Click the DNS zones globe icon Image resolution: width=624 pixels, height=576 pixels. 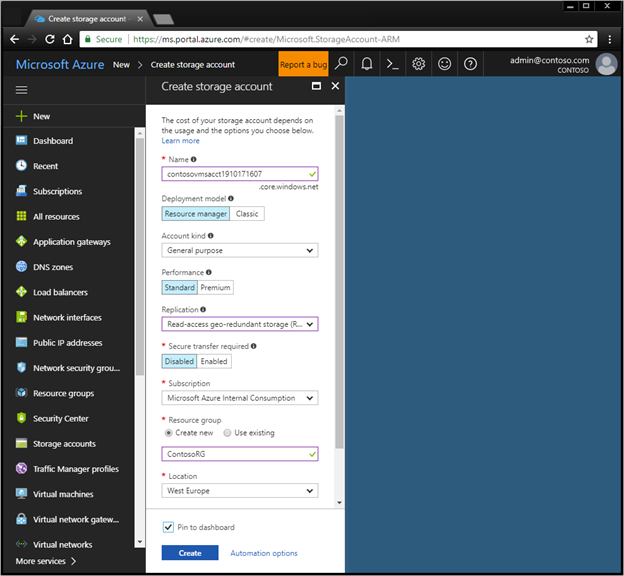[21, 267]
